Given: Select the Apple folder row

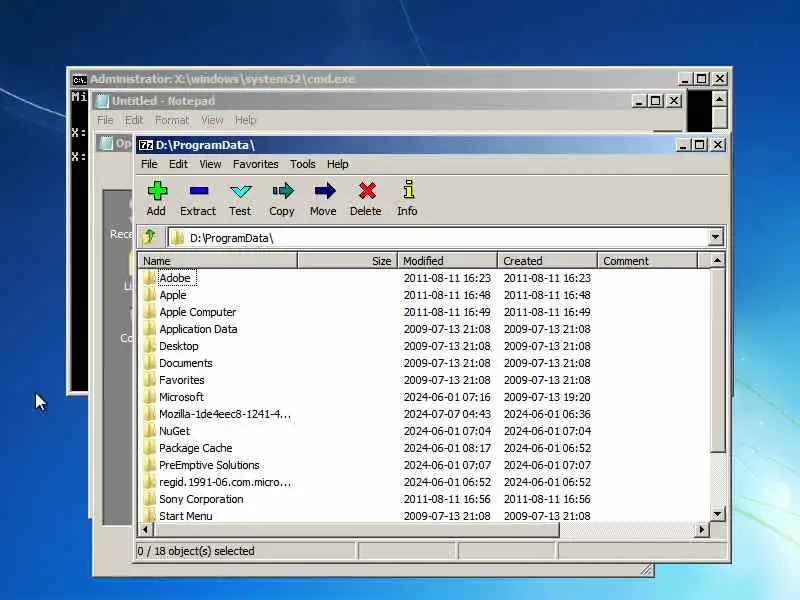Looking at the screenshot, I should (172, 295).
